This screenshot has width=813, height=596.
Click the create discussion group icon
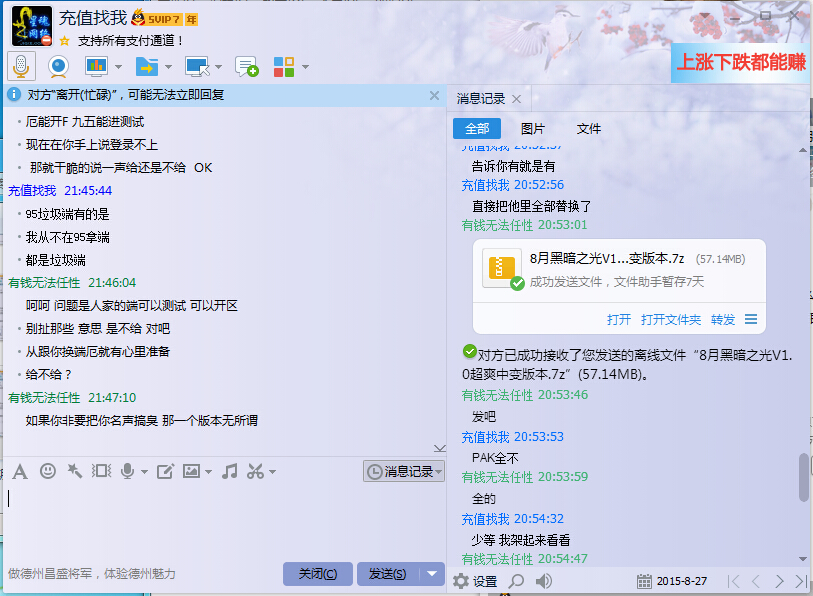click(246, 67)
